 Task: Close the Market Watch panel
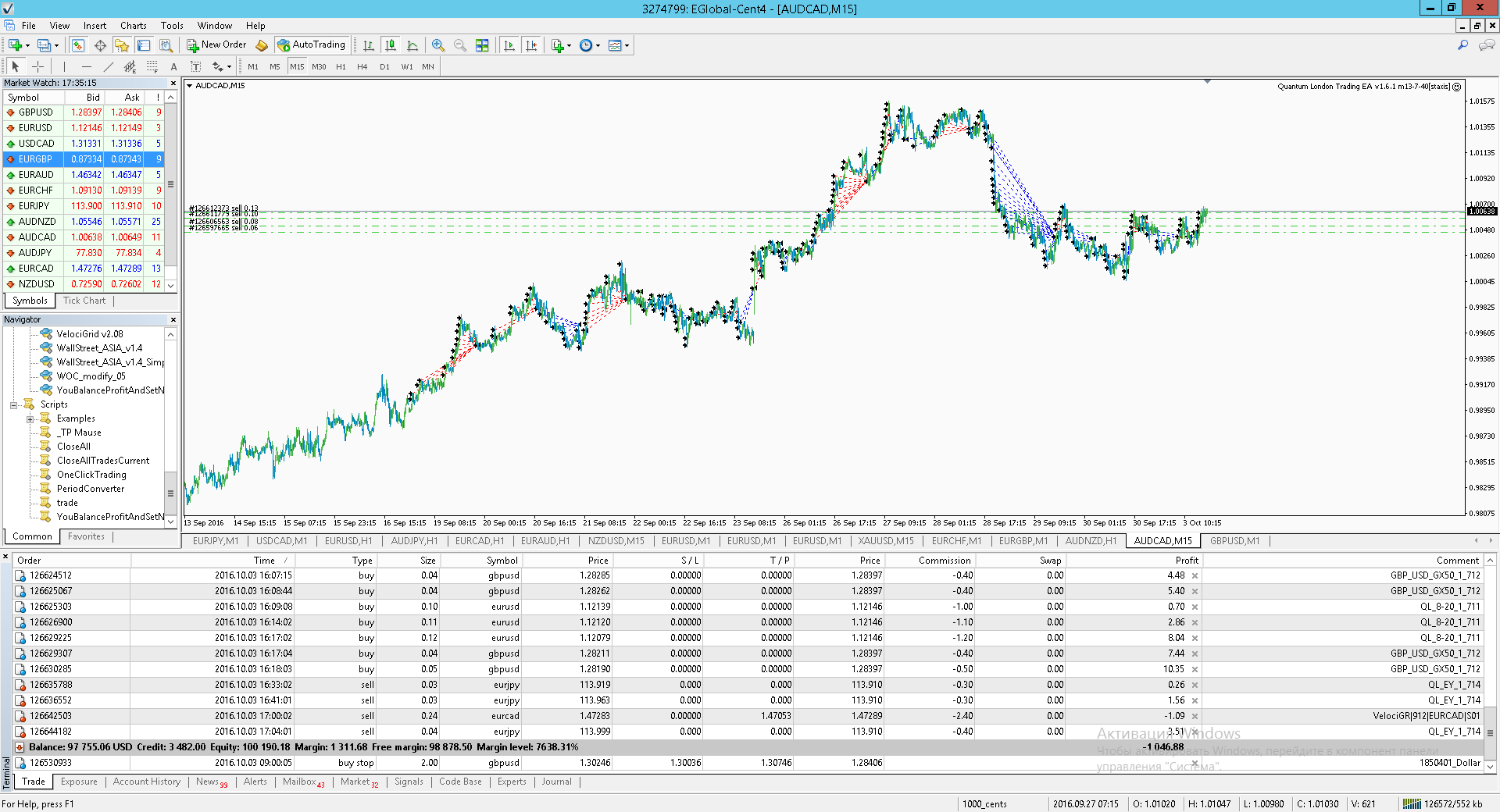173,83
